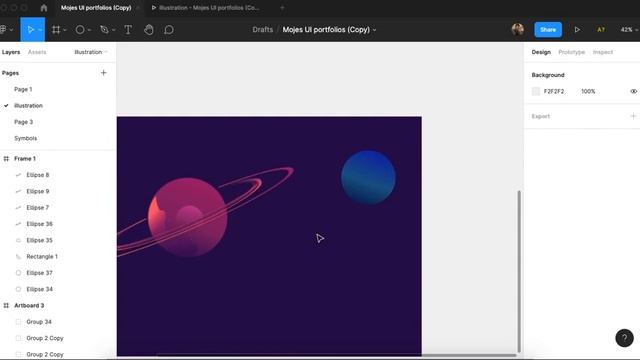Select the Pen tool
The width and height of the screenshot is (640, 360).
pyautogui.click(x=104, y=29)
